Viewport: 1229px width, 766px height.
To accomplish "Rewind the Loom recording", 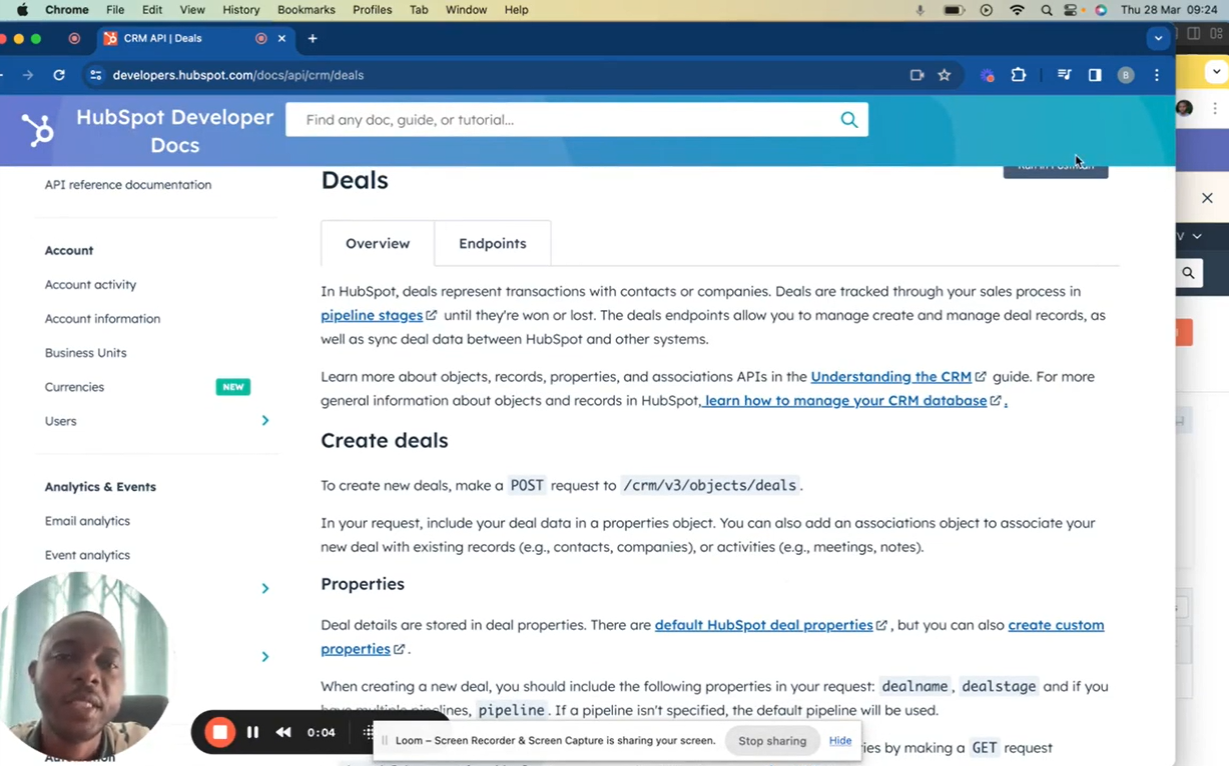I will [283, 732].
